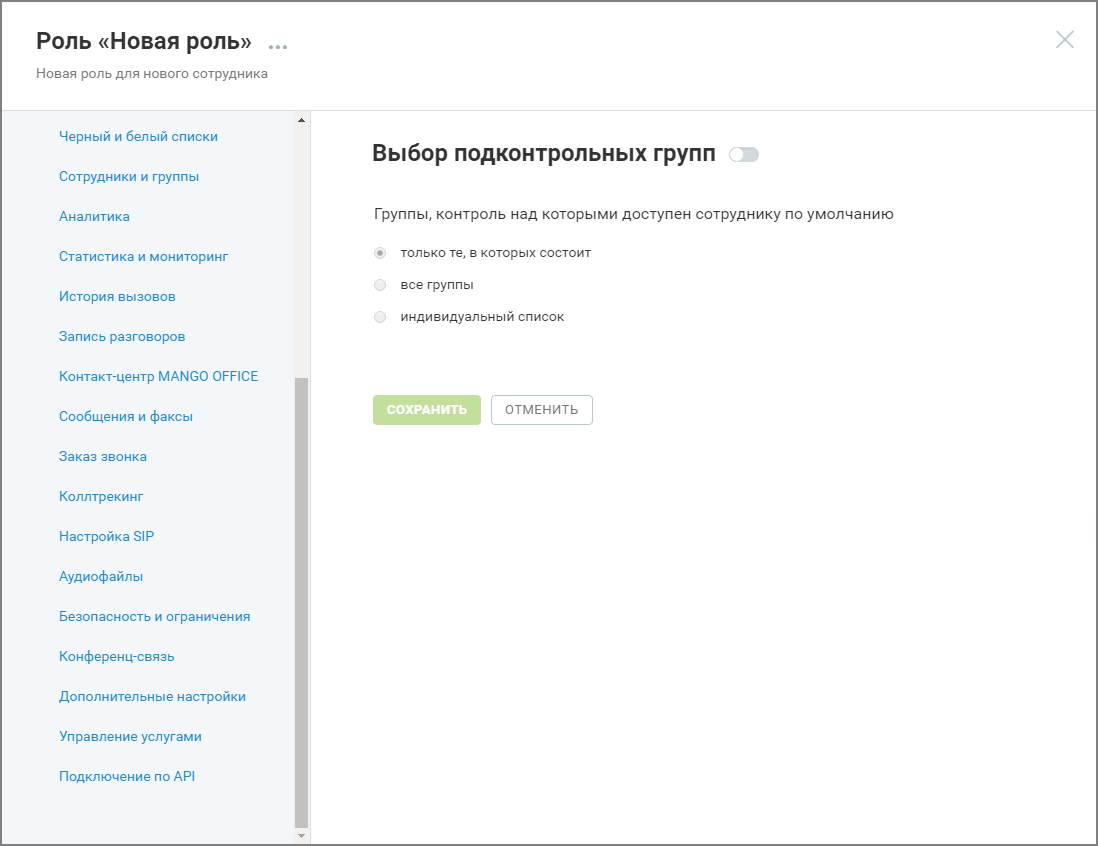This screenshot has width=1098, height=846.
Task: Open «Сотрудники и группы» section
Action: [129, 176]
